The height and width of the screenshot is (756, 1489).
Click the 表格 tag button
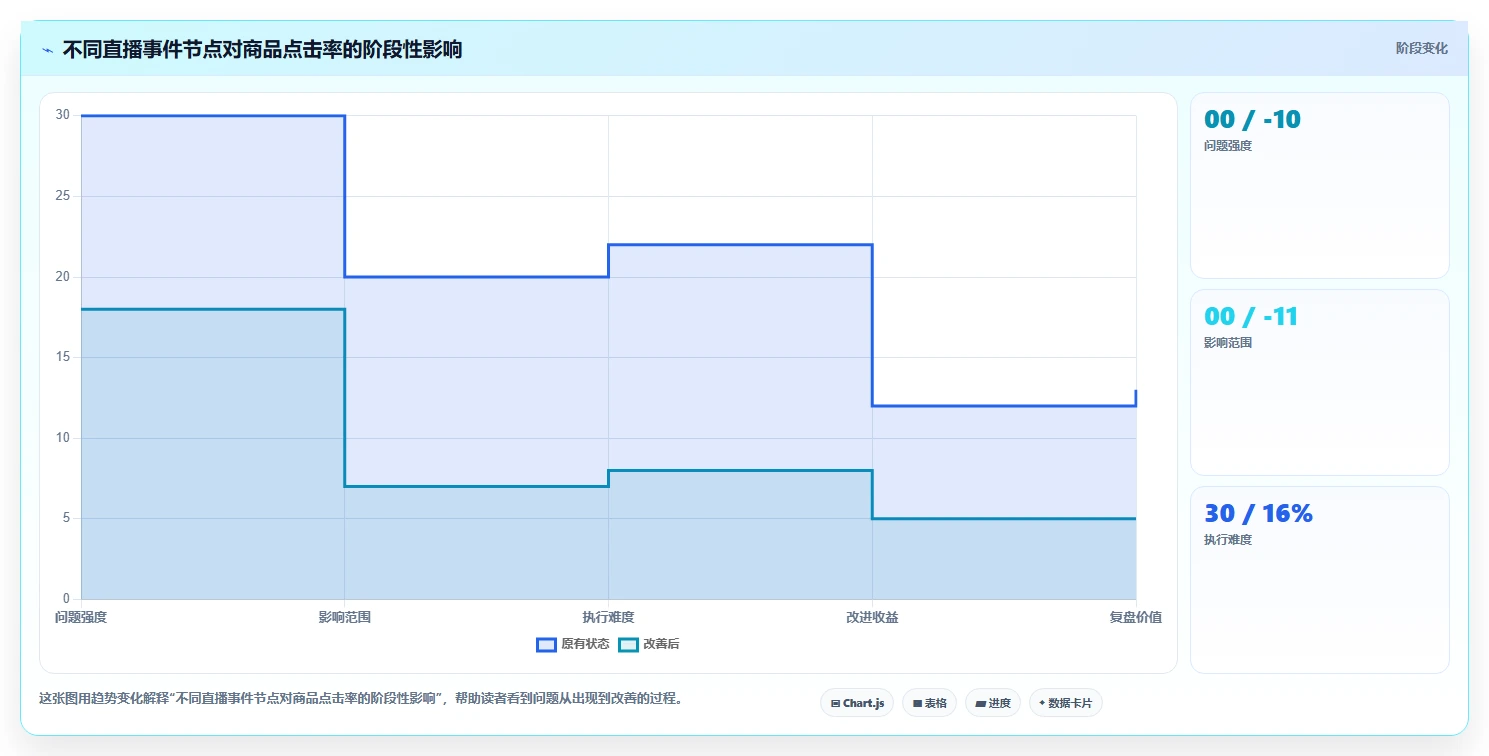coord(930,703)
